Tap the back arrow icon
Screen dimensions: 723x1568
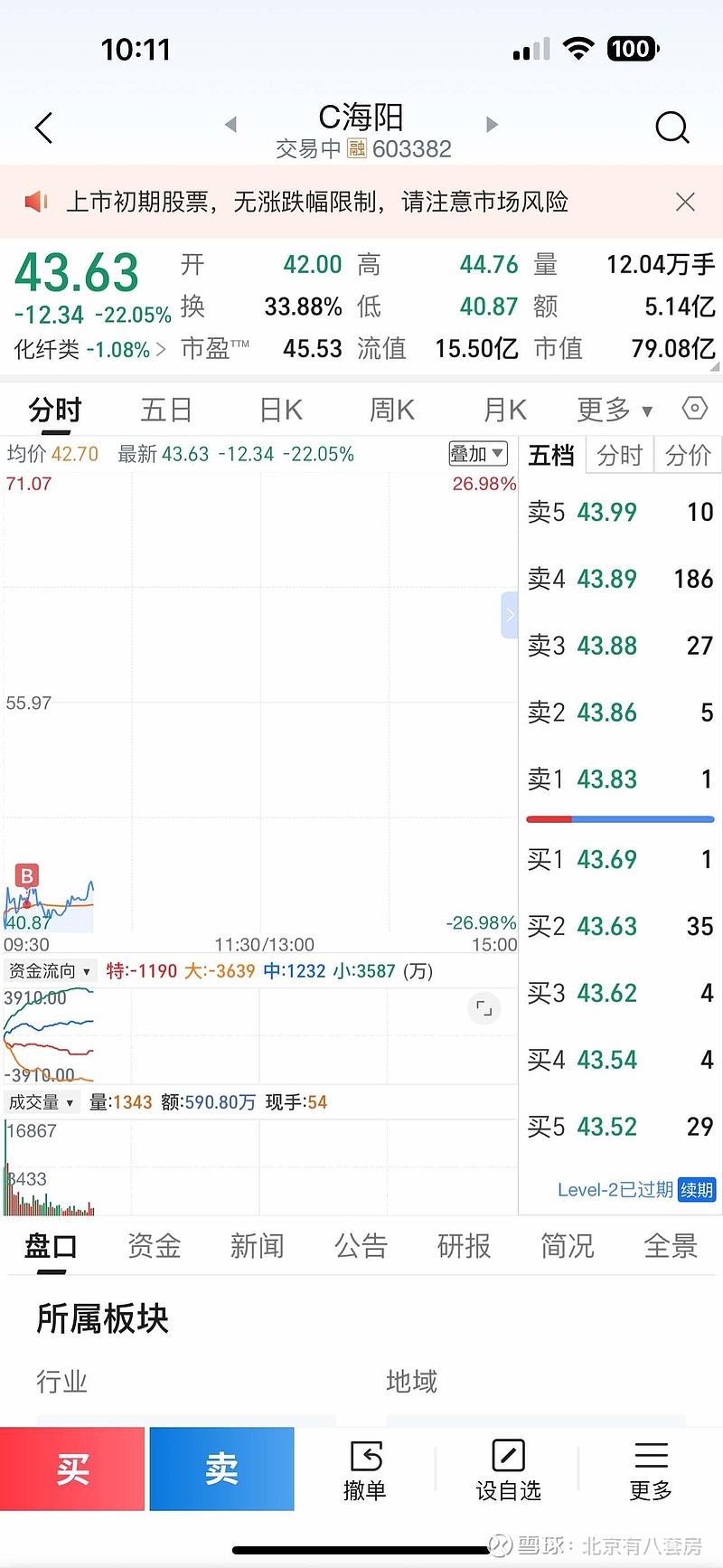click(43, 128)
